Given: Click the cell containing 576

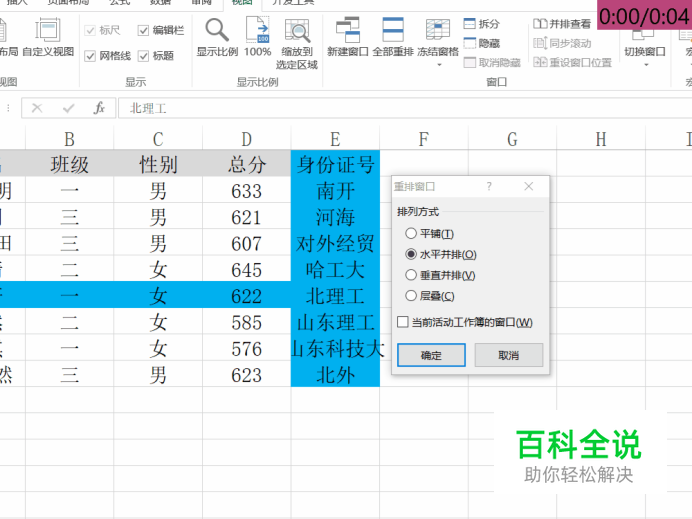Looking at the screenshot, I should (247, 348).
